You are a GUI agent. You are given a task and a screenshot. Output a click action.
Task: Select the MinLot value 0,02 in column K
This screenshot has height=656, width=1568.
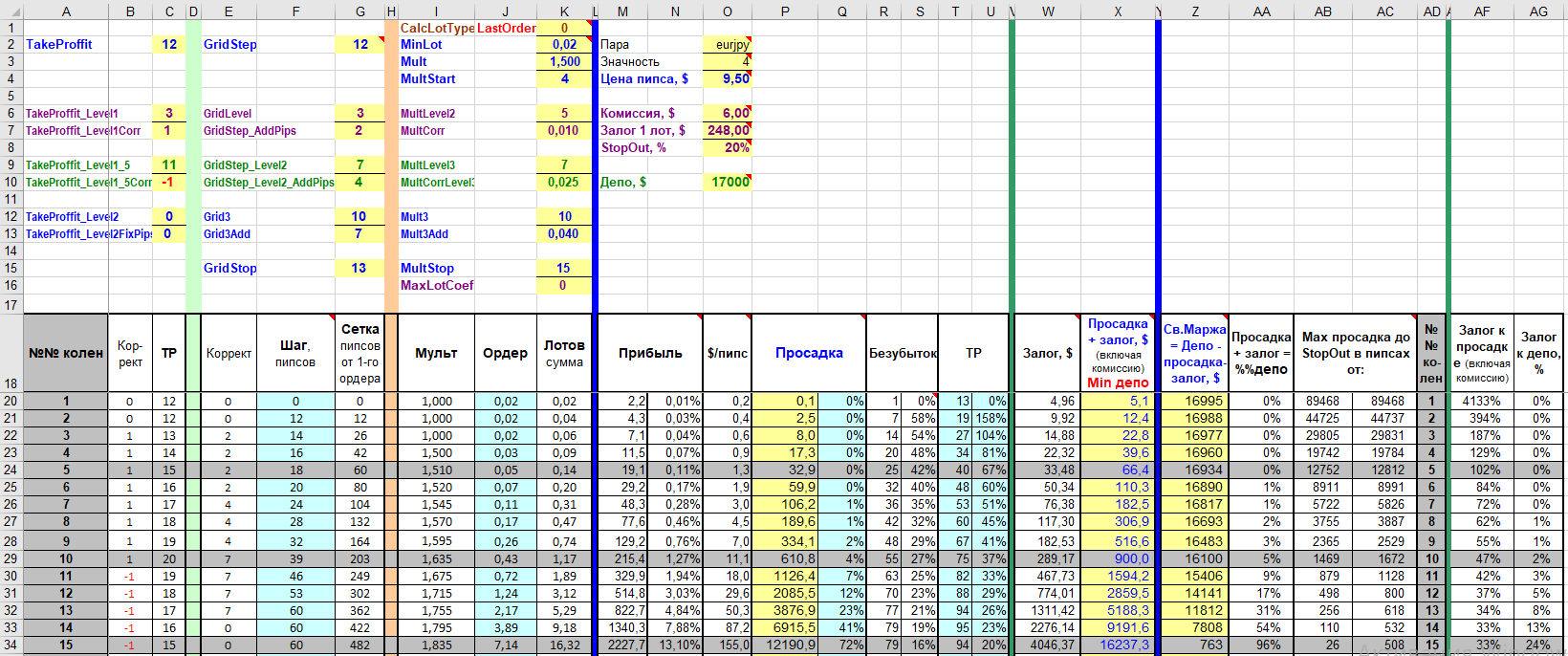564,44
